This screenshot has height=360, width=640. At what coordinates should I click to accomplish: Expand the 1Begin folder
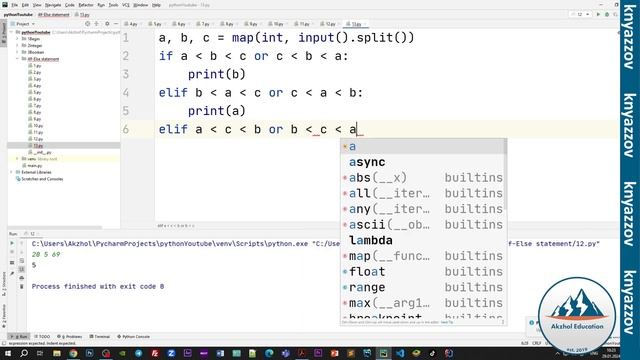[x=18, y=39]
